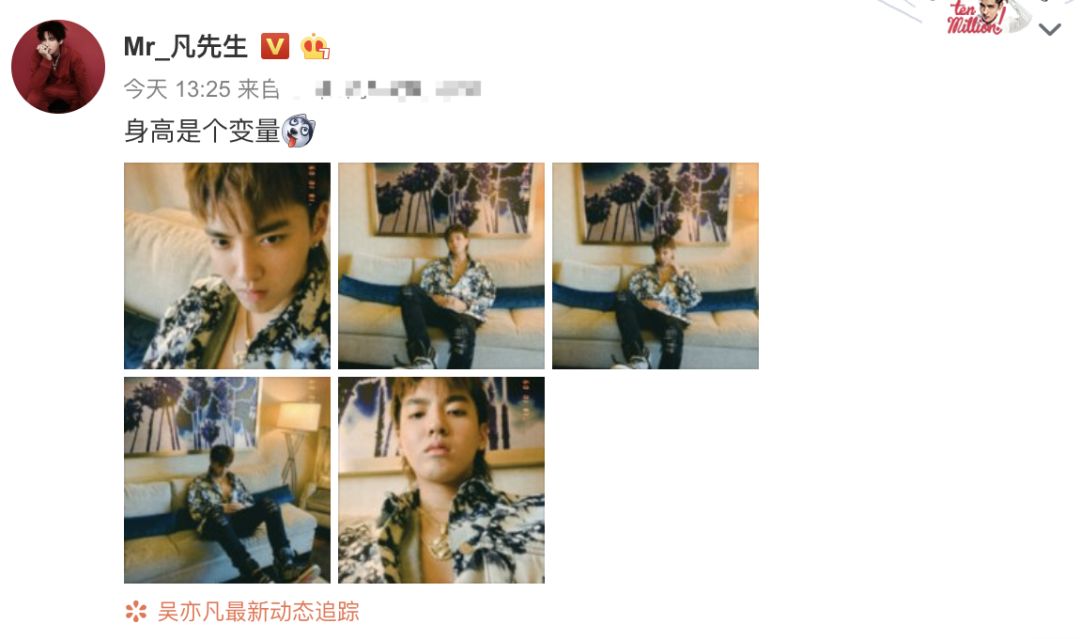
Task: Open the third photo in the top row
Action: pos(656,266)
